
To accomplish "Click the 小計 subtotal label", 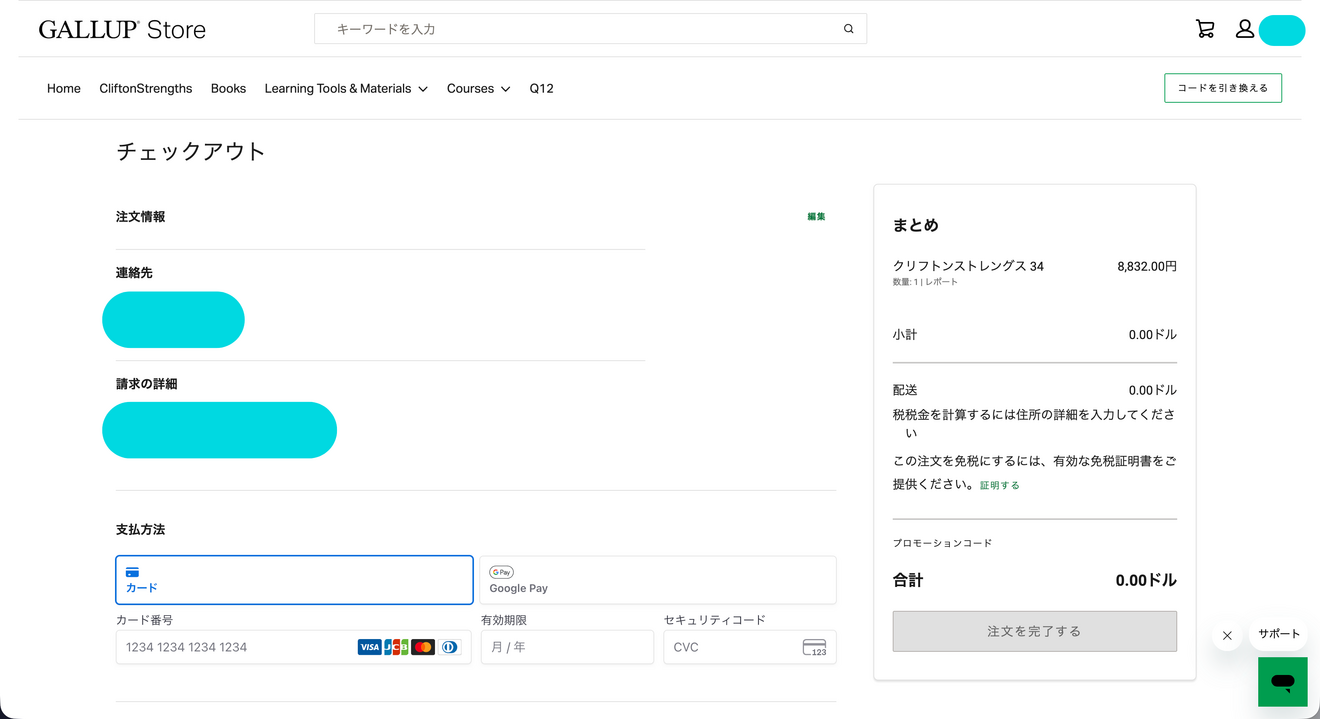I will point(905,334).
